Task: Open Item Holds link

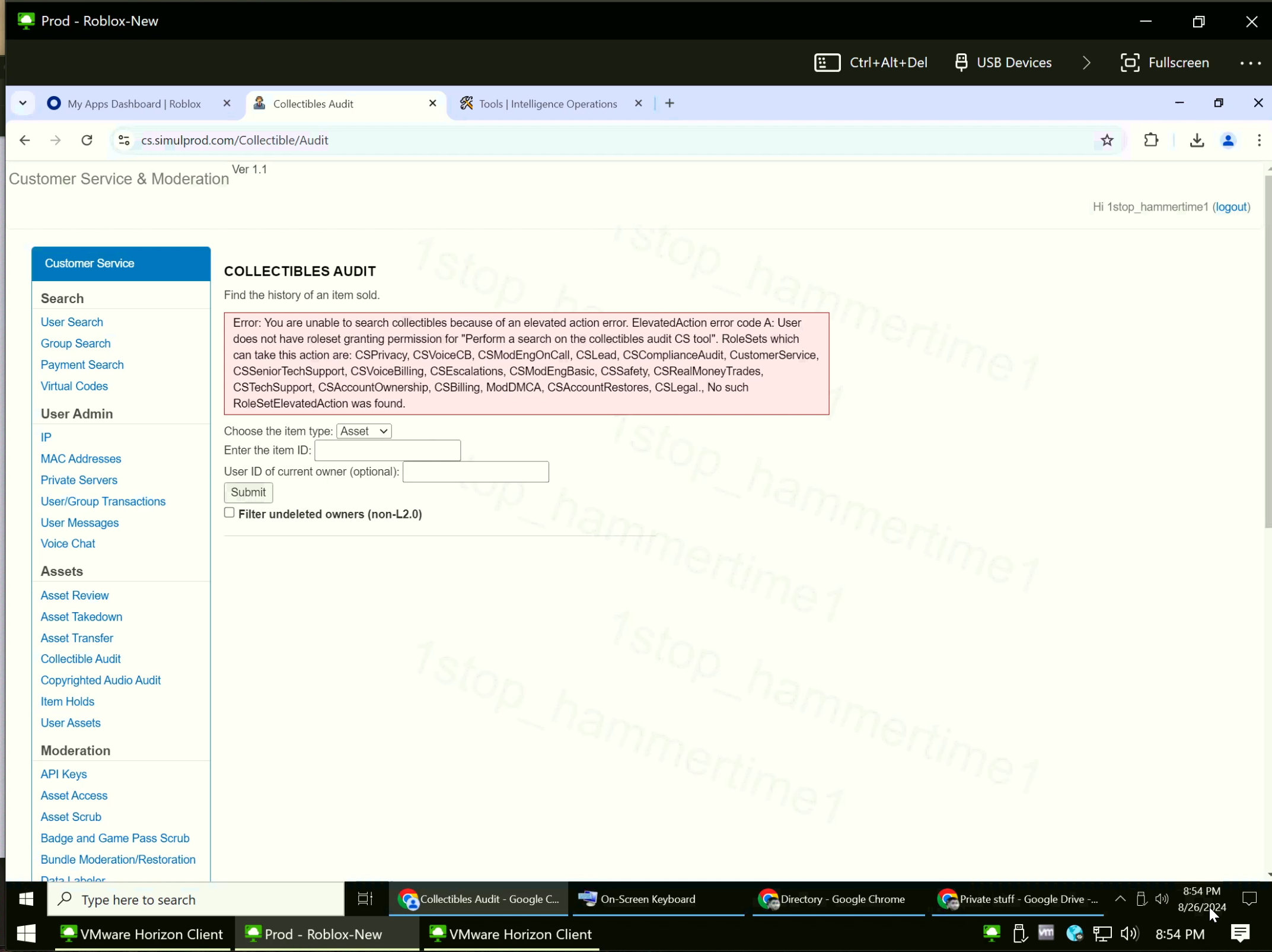Action: point(67,702)
